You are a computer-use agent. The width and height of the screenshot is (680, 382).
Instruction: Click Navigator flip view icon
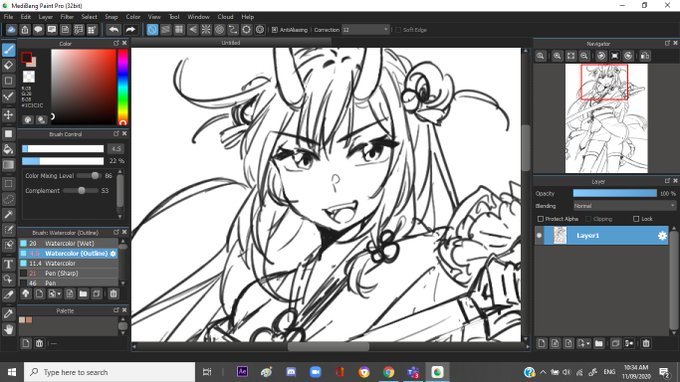coord(645,56)
